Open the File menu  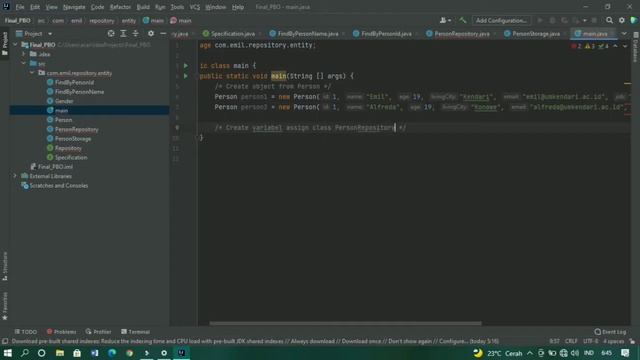[x=20, y=7]
